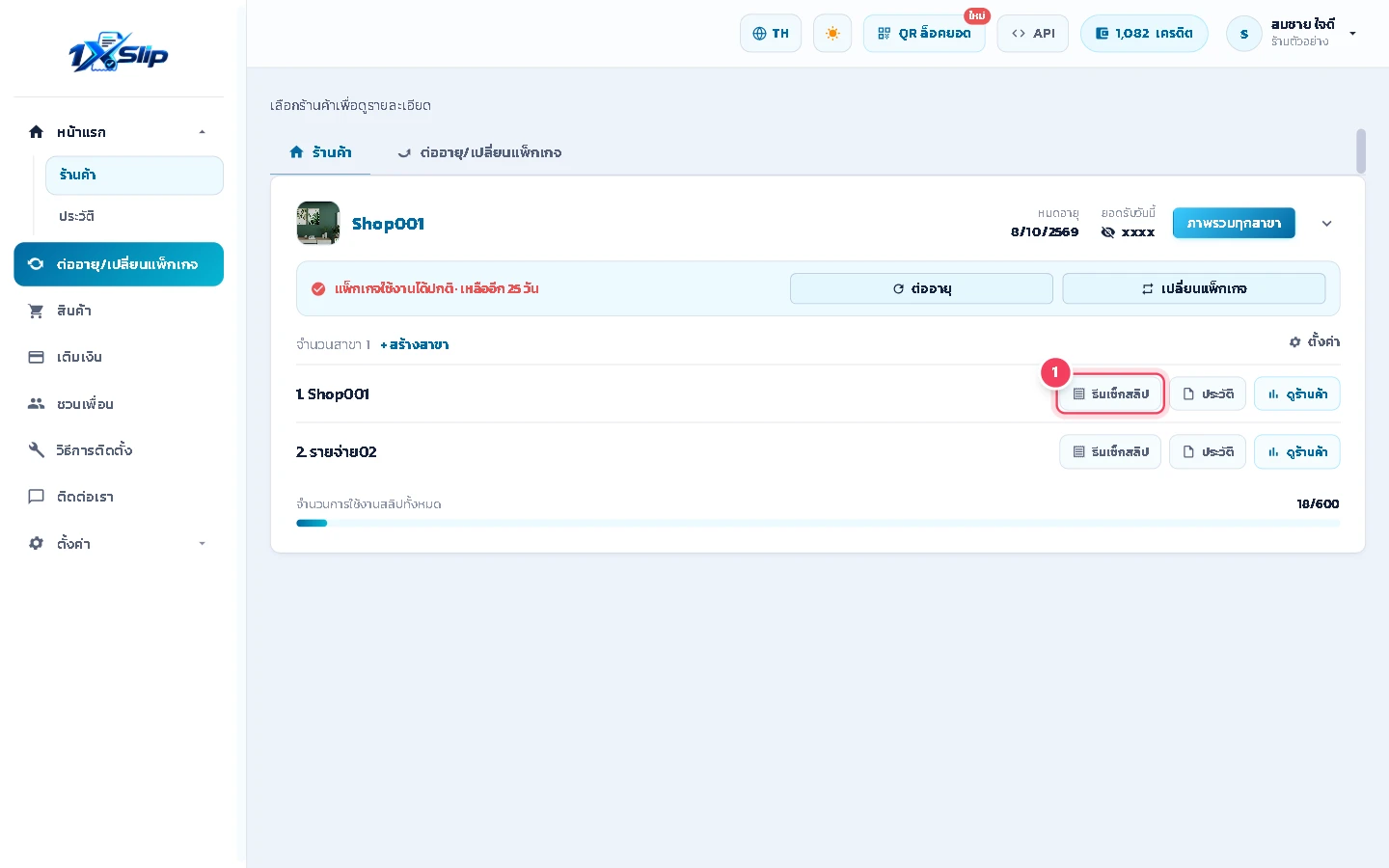Image resolution: width=1389 pixels, height=868 pixels.
Task: Click the ต่ออายุ renew button
Action: coord(921,288)
